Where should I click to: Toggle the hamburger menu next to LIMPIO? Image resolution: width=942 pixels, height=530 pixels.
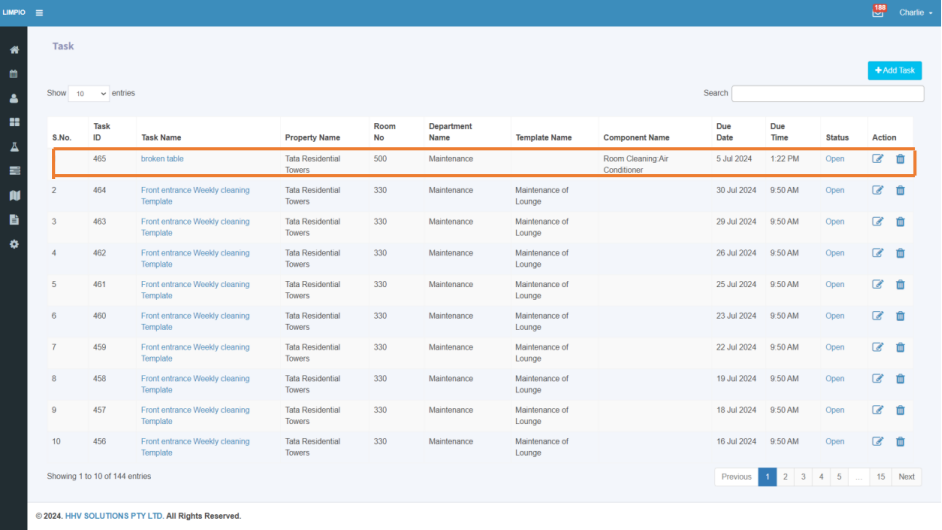coord(39,13)
